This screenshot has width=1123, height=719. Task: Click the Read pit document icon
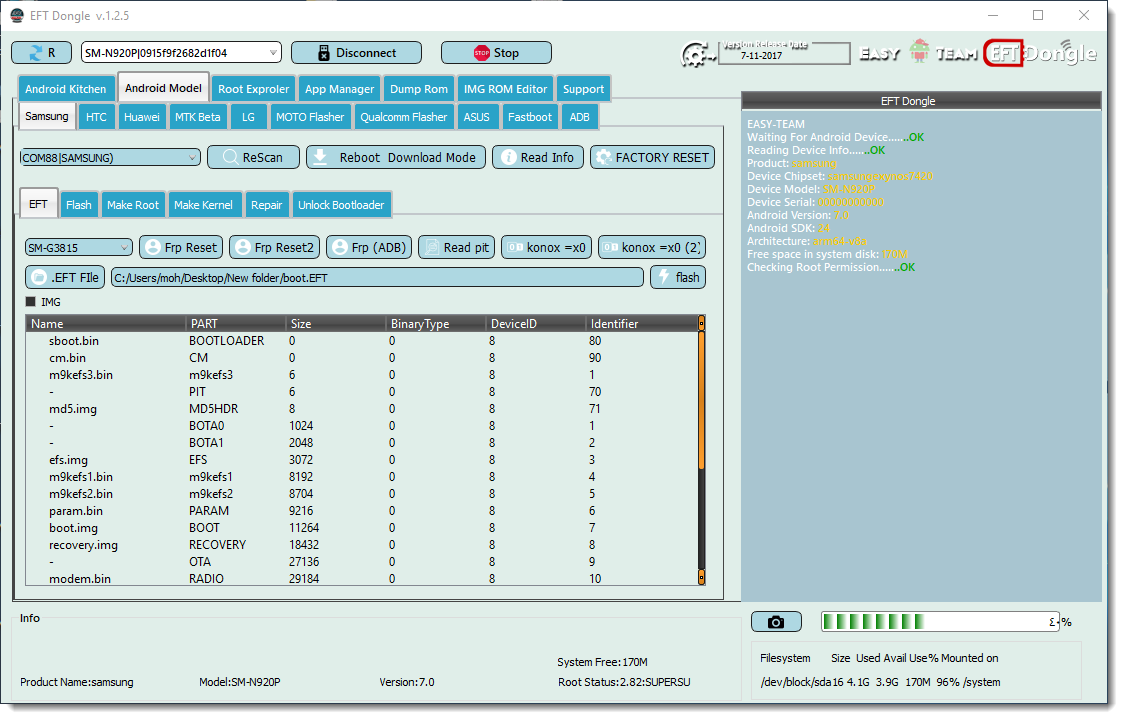(432, 248)
